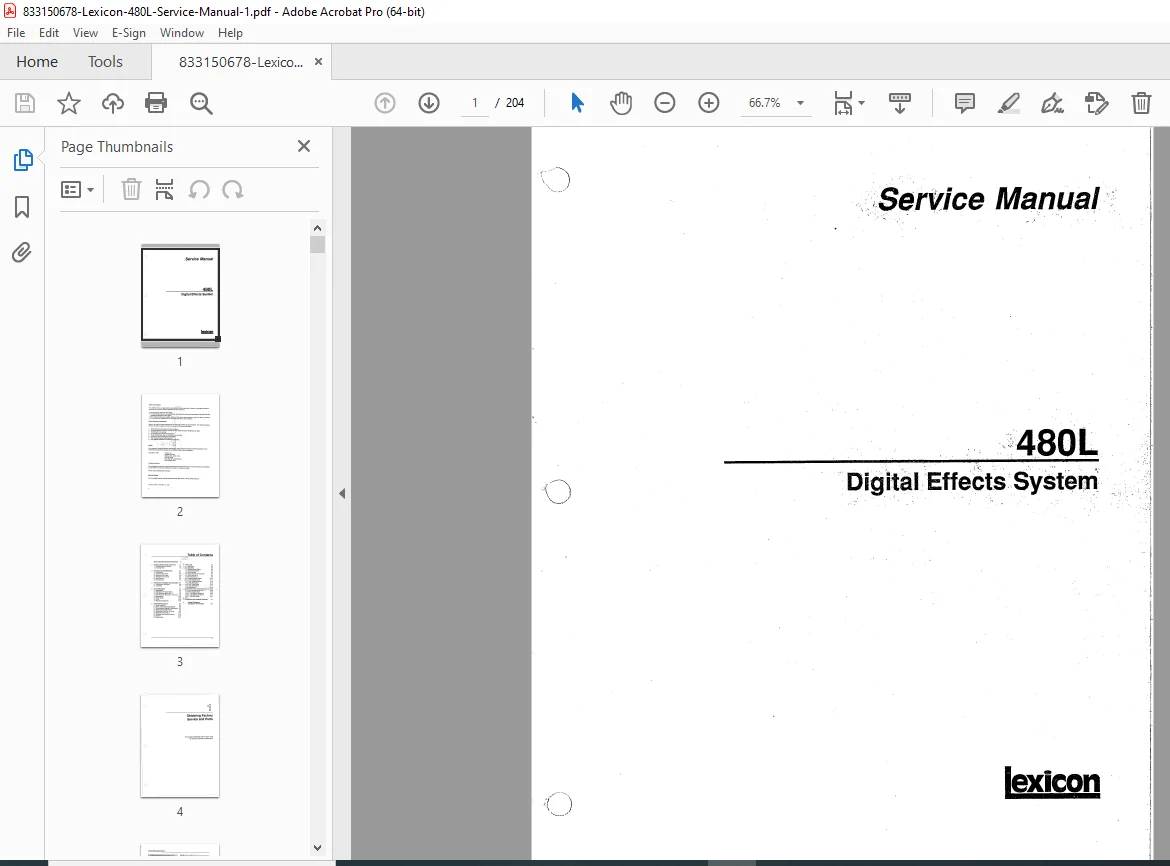Click the page number field

tap(475, 103)
